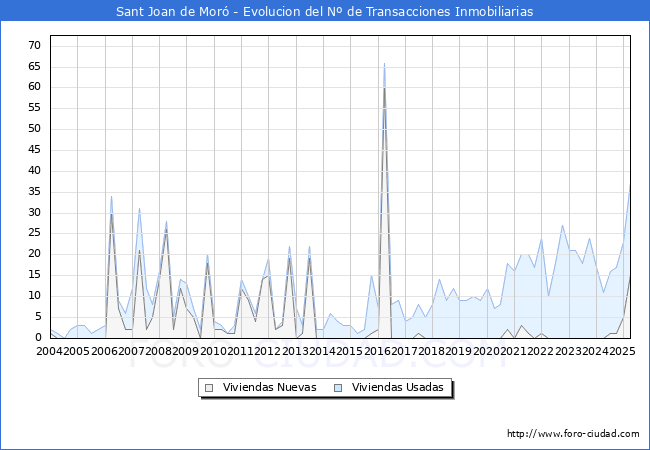Image resolution: width=650 pixels, height=450 pixels.
Task: Click the x-axis year 2022
Action: tap(541, 351)
